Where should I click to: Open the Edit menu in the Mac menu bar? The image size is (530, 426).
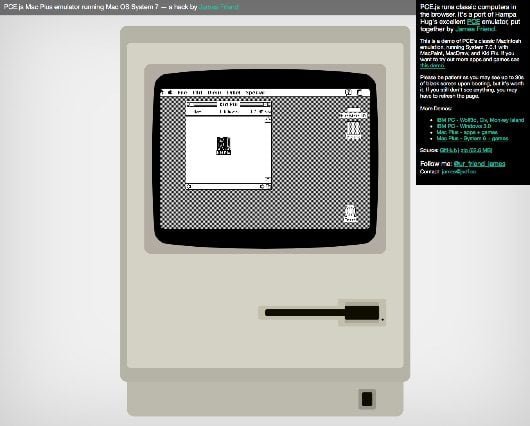click(197, 92)
